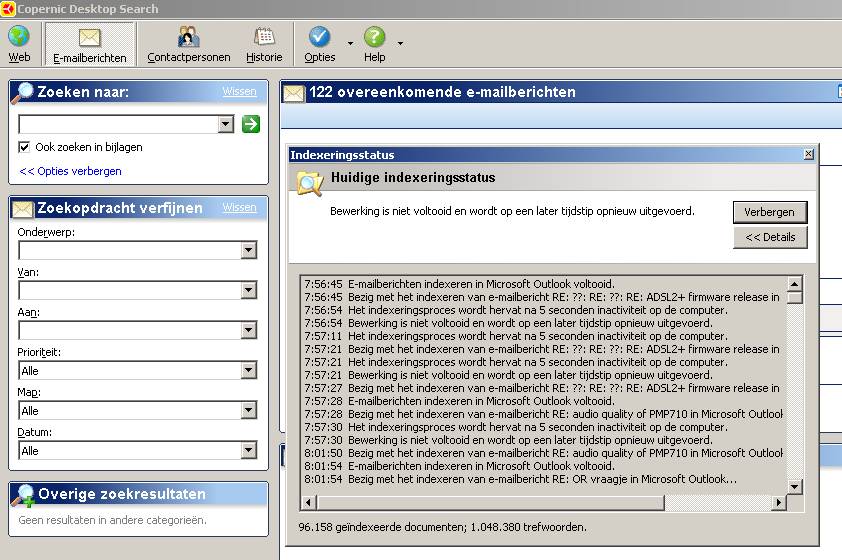
Task: Expand the Aan dropdown
Action: point(249,330)
